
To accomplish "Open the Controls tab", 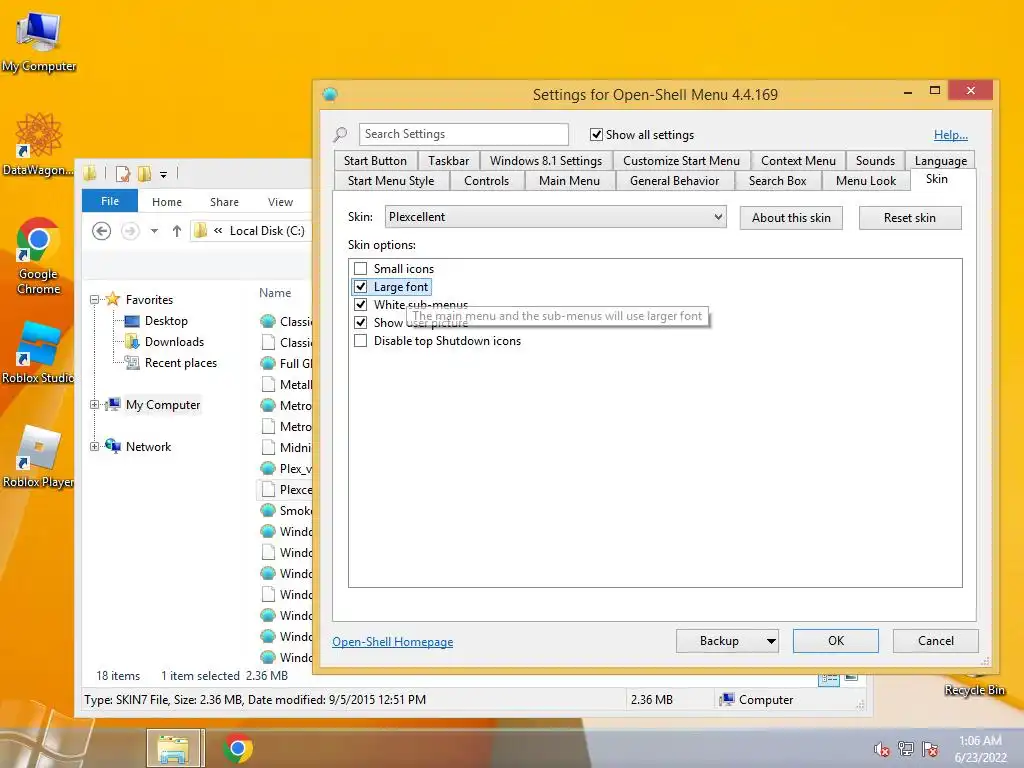I will pos(486,181).
